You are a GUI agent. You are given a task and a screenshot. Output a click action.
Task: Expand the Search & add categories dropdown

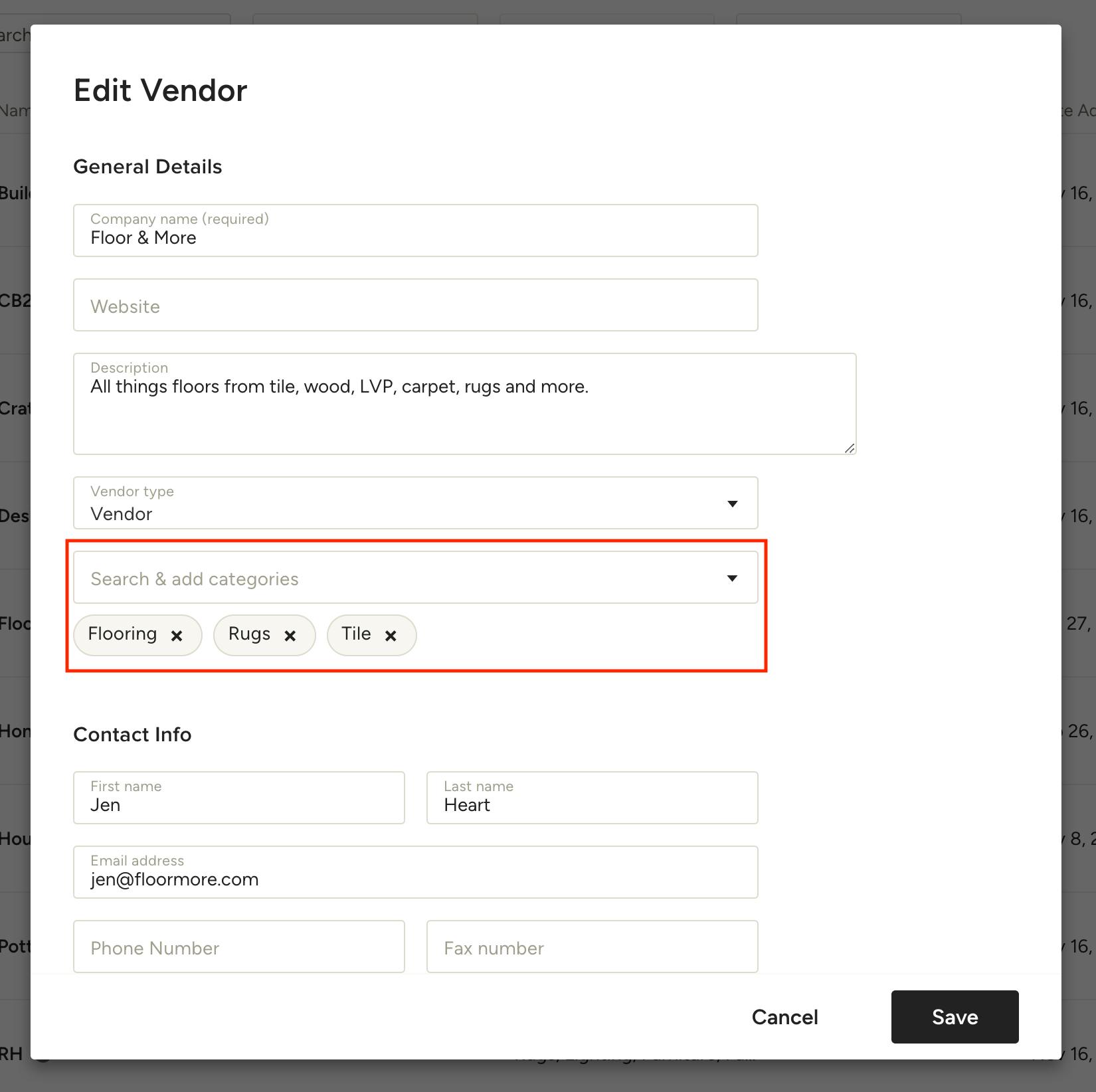pyautogui.click(x=733, y=578)
